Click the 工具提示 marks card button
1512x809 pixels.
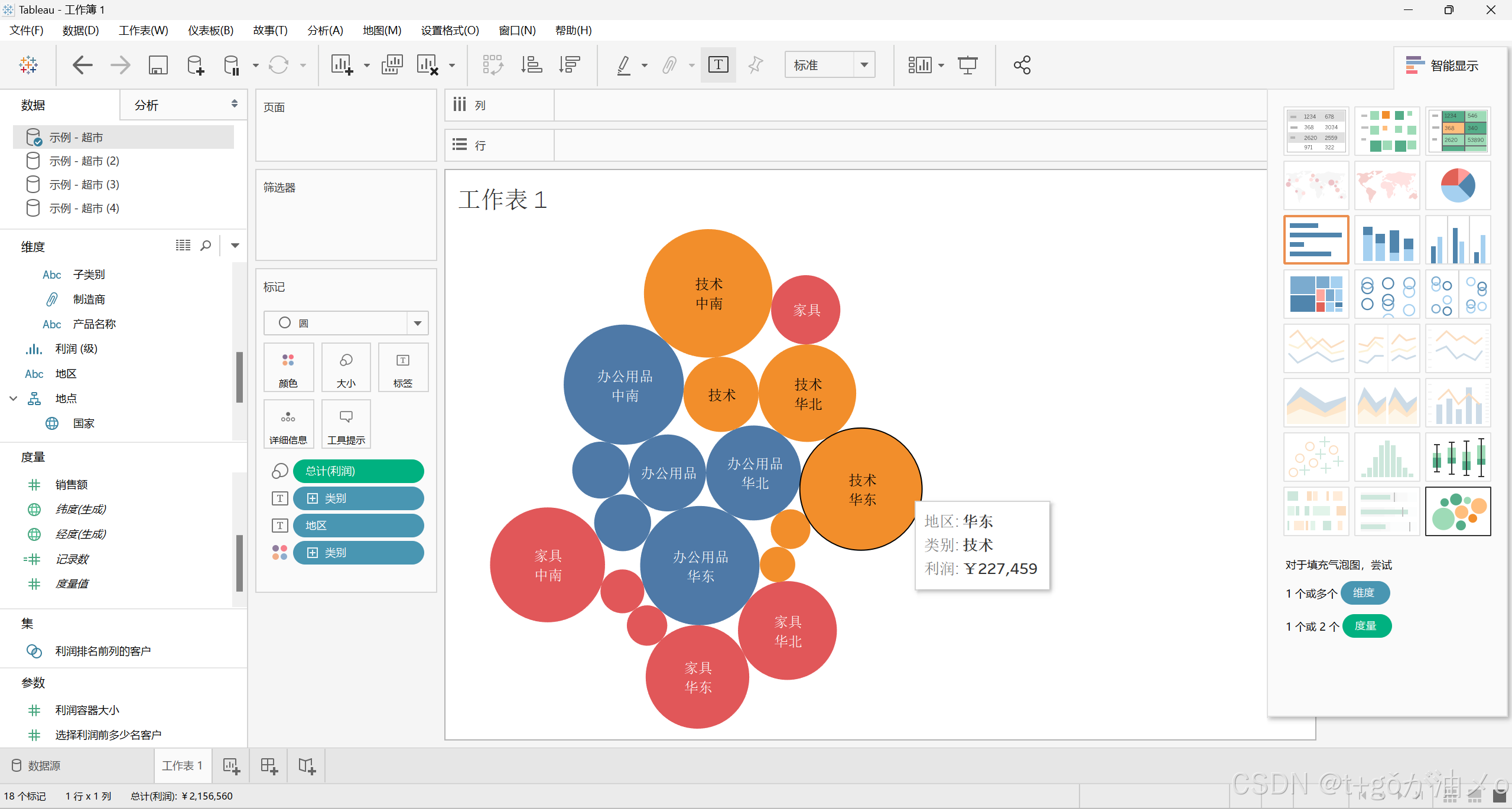[x=346, y=424]
